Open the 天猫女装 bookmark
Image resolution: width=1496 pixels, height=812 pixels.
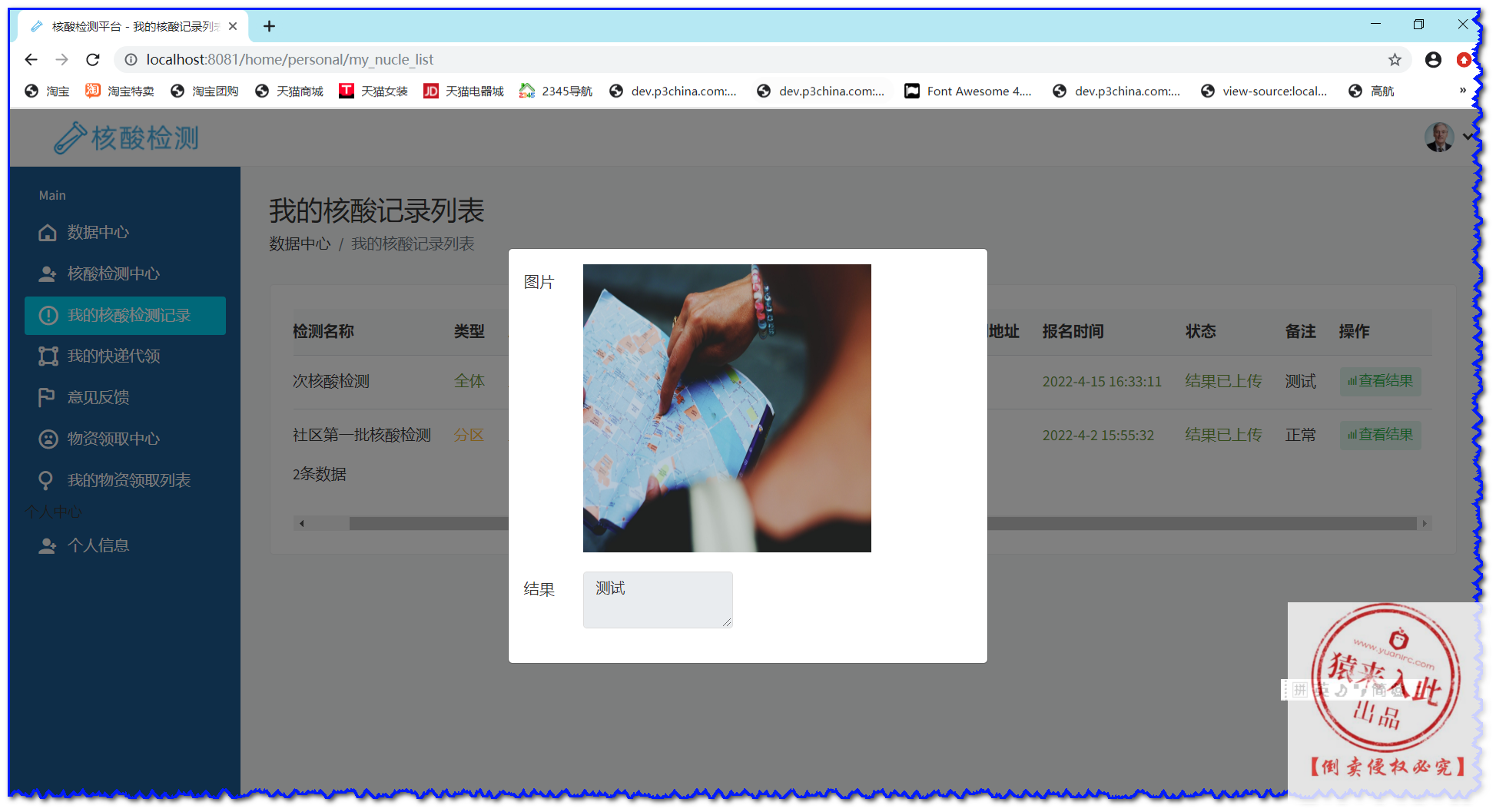(x=373, y=91)
